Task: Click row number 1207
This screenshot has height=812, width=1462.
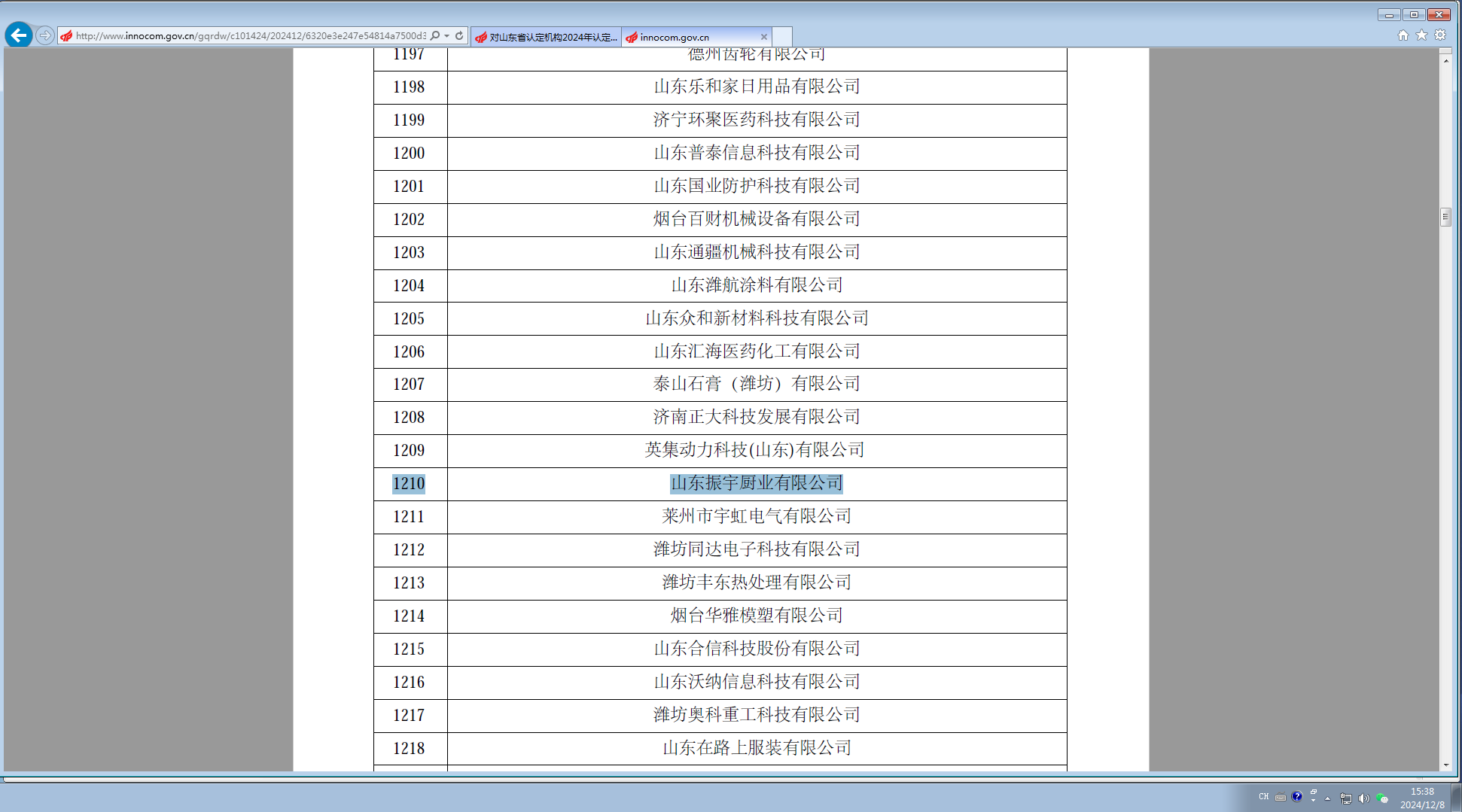Action: [x=409, y=385]
